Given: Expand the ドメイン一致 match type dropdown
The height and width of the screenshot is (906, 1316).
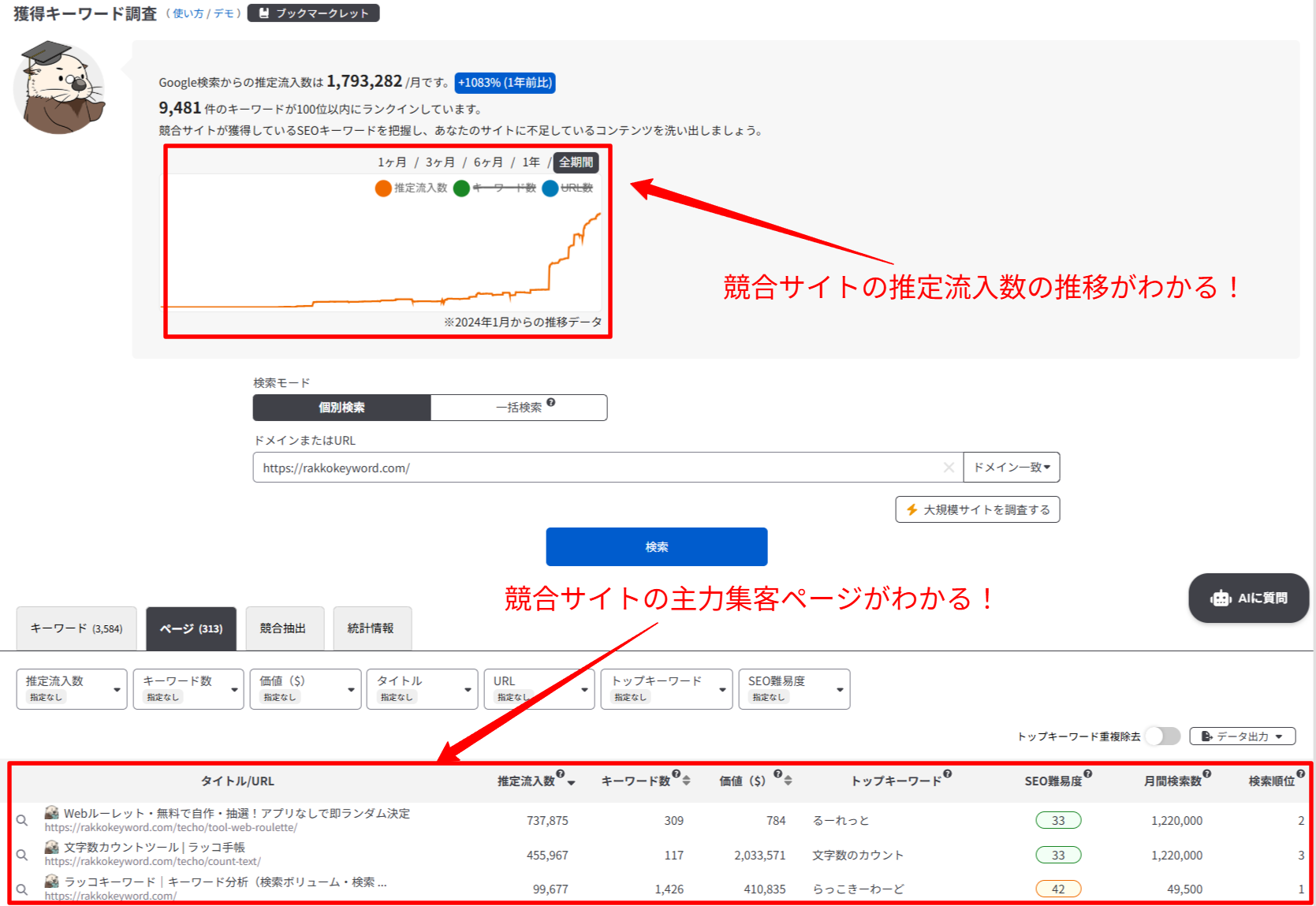Looking at the screenshot, I should click(1012, 468).
